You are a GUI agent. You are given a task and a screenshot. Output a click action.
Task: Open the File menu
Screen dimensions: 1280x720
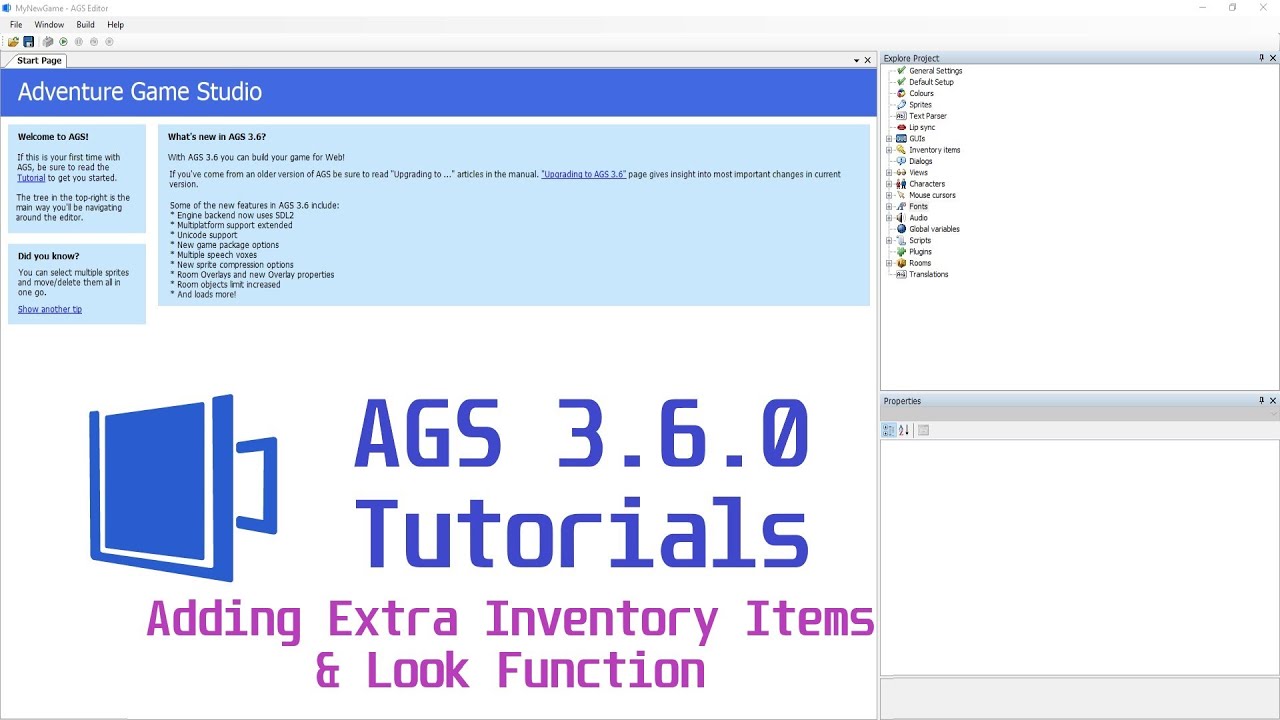(x=16, y=25)
